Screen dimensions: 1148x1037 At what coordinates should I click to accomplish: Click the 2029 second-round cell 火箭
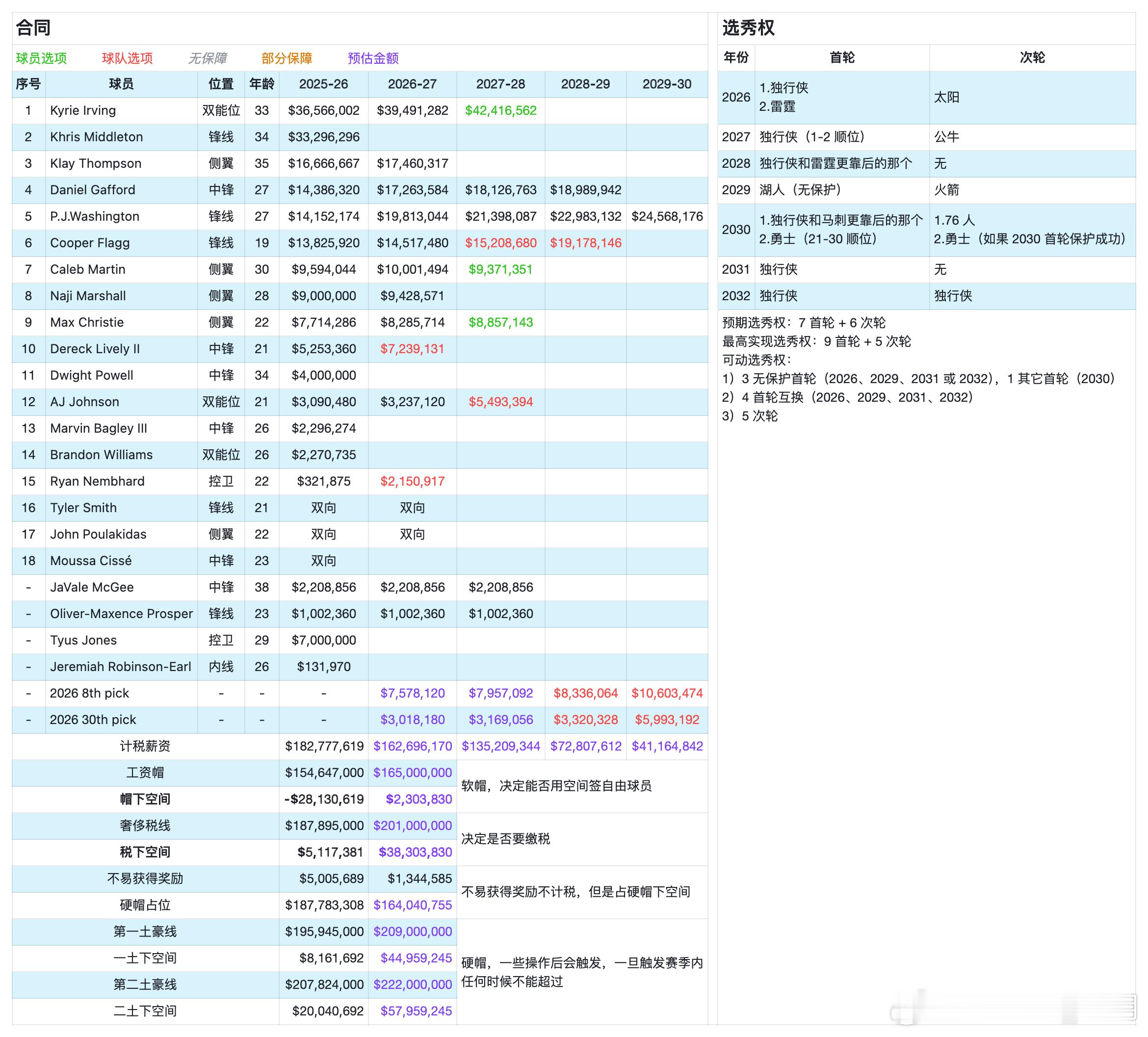pyautogui.click(x=946, y=190)
